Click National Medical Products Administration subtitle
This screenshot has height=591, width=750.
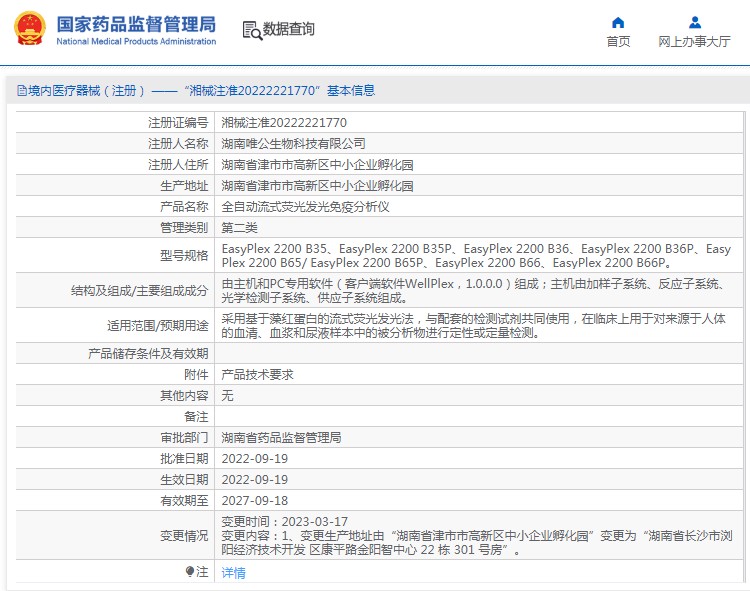(x=136, y=42)
